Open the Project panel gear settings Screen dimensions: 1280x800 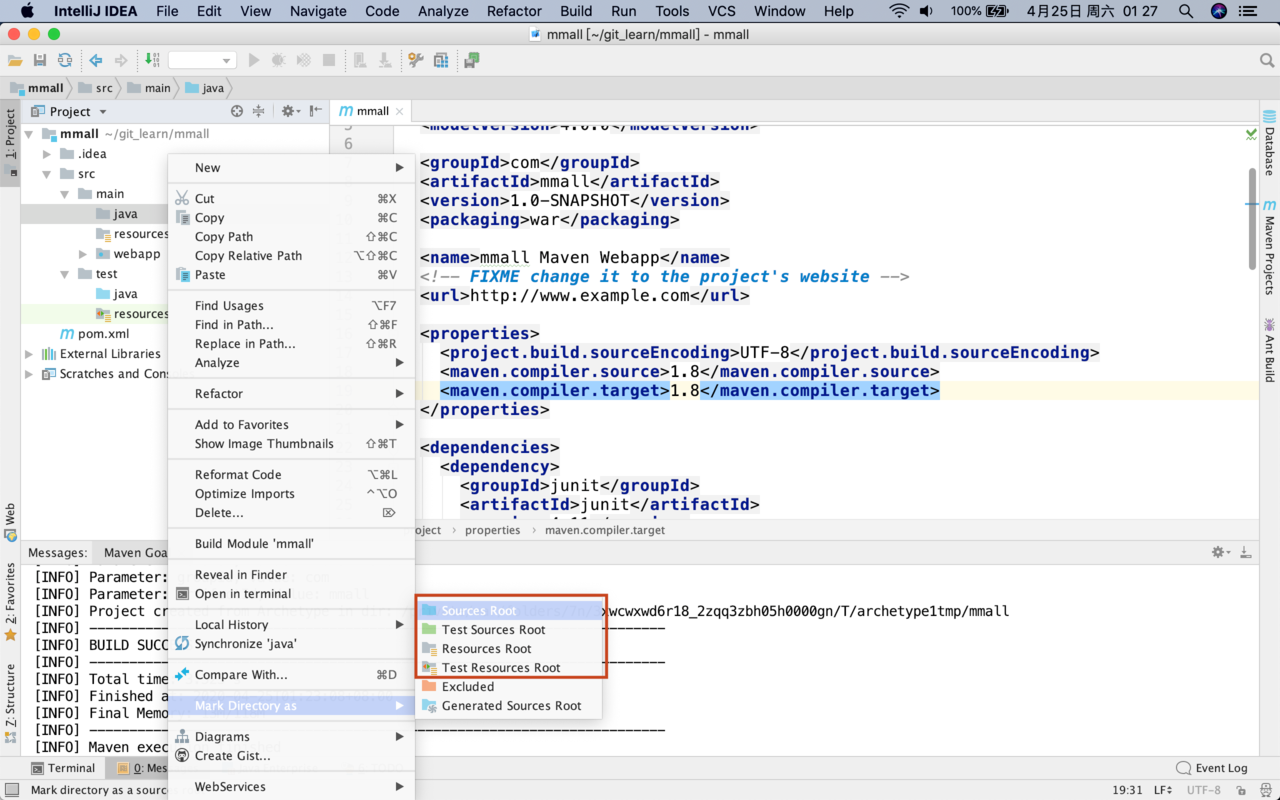(290, 111)
